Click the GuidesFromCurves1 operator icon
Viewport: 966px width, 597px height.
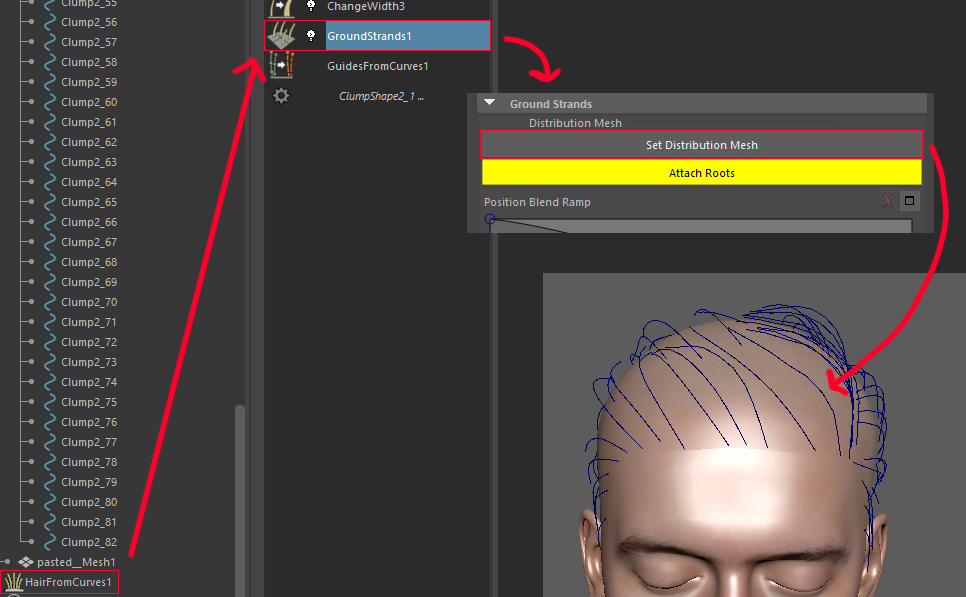click(281, 66)
